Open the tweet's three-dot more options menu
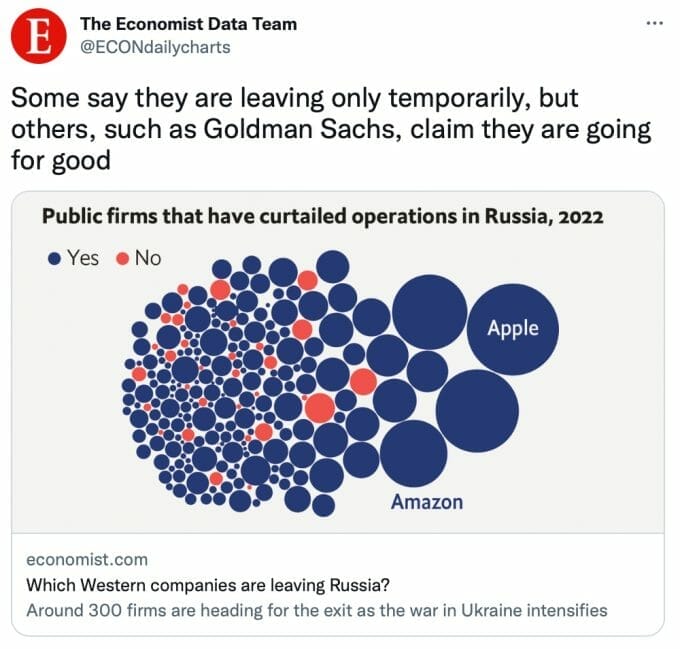Image resolution: width=680 pixels, height=649 pixels. click(653, 22)
